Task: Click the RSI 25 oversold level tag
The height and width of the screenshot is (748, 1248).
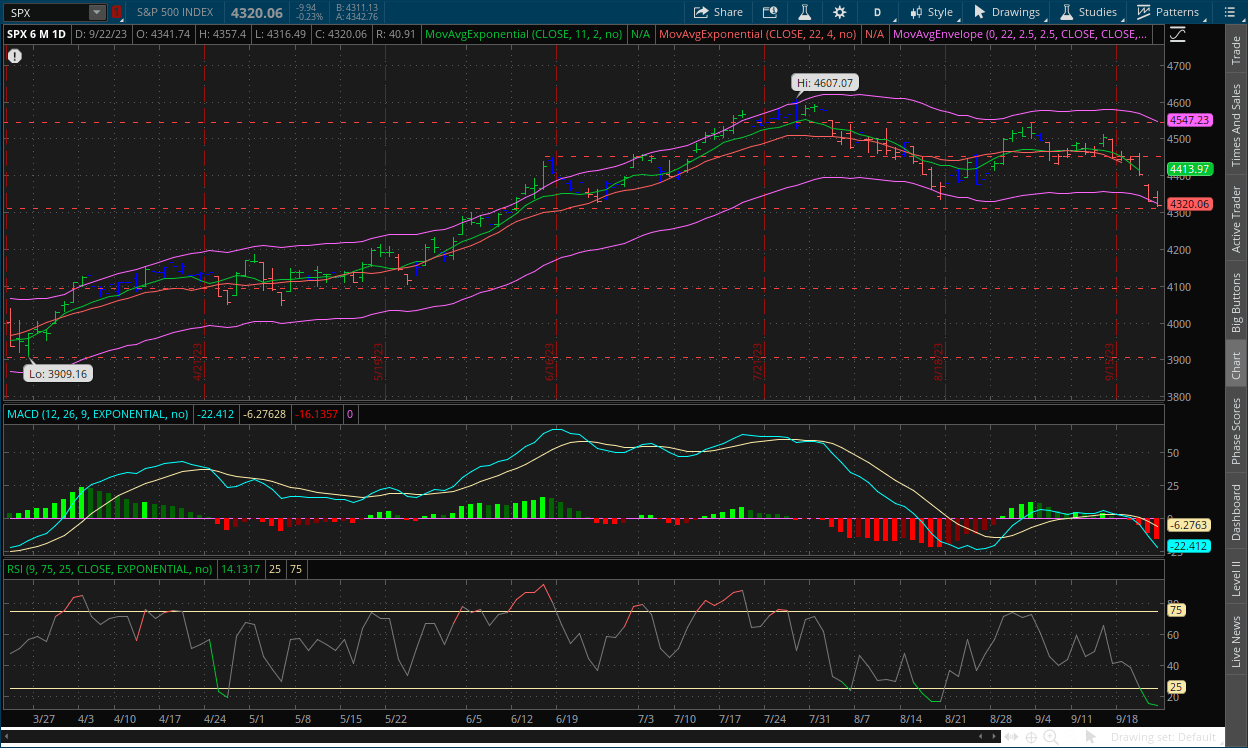Action: tap(1176, 688)
